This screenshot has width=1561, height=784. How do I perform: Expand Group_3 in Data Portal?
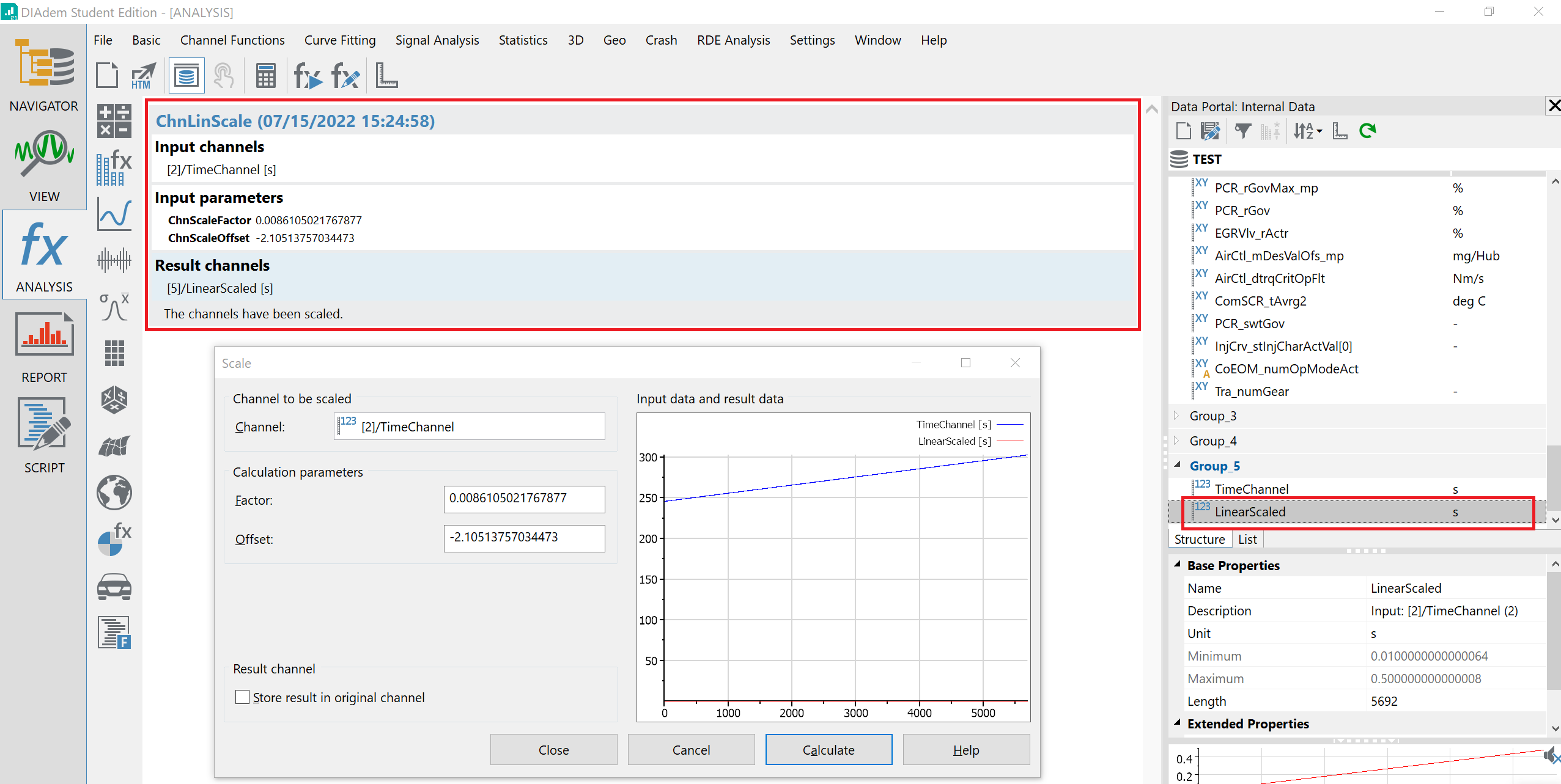pyautogui.click(x=1176, y=416)
